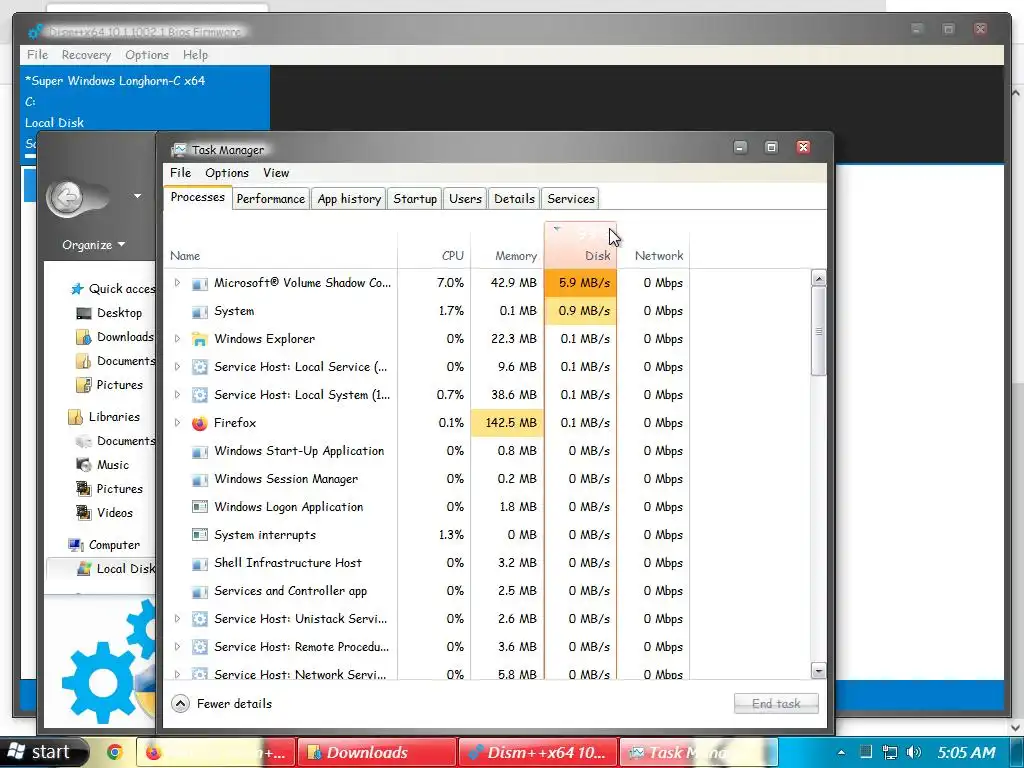Image resolution: width=1024 pixels, height=768 pixels.
Task: Click the Windows start button
Action: 43,752
